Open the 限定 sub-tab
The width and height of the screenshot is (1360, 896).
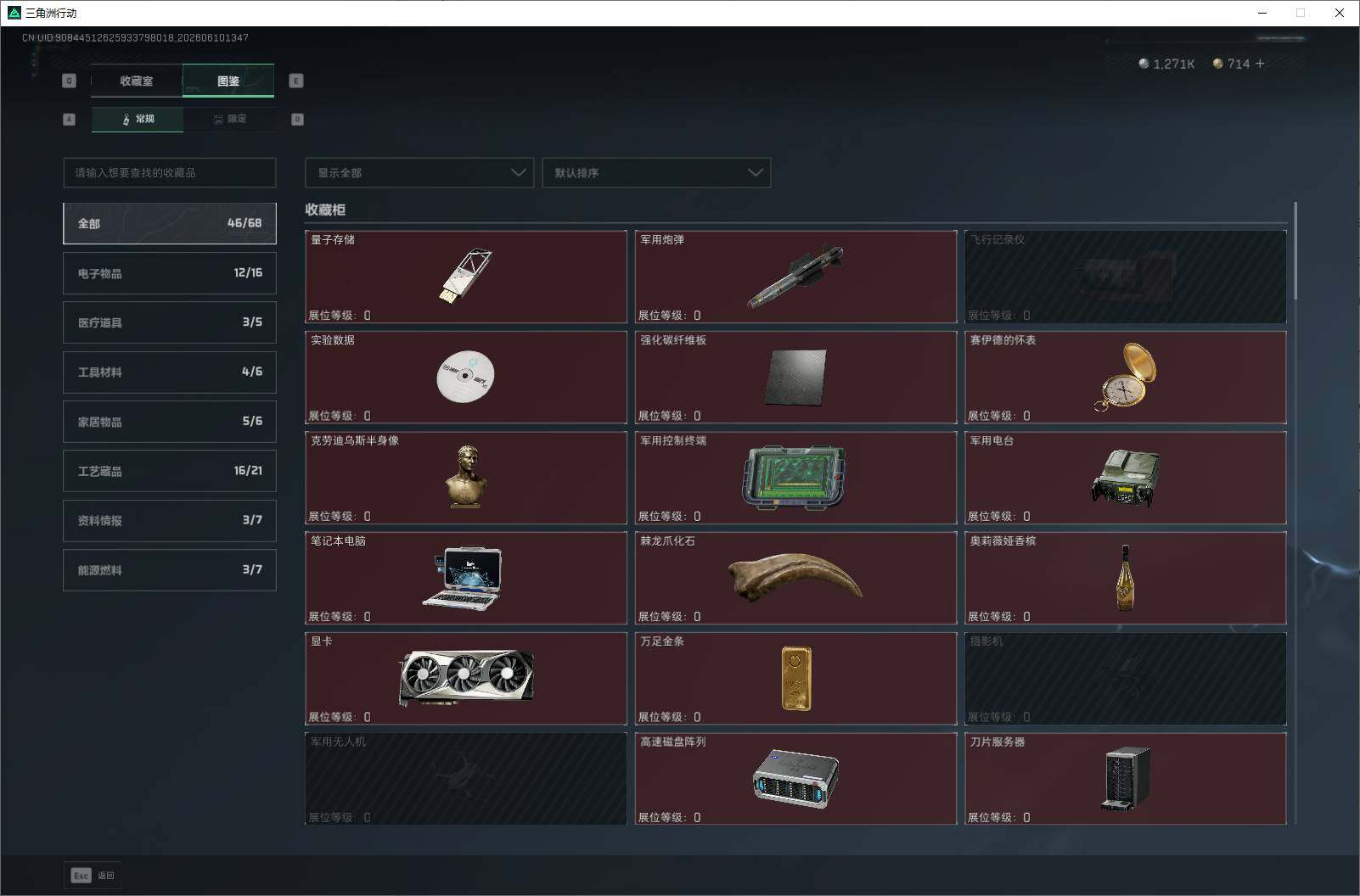229,119
